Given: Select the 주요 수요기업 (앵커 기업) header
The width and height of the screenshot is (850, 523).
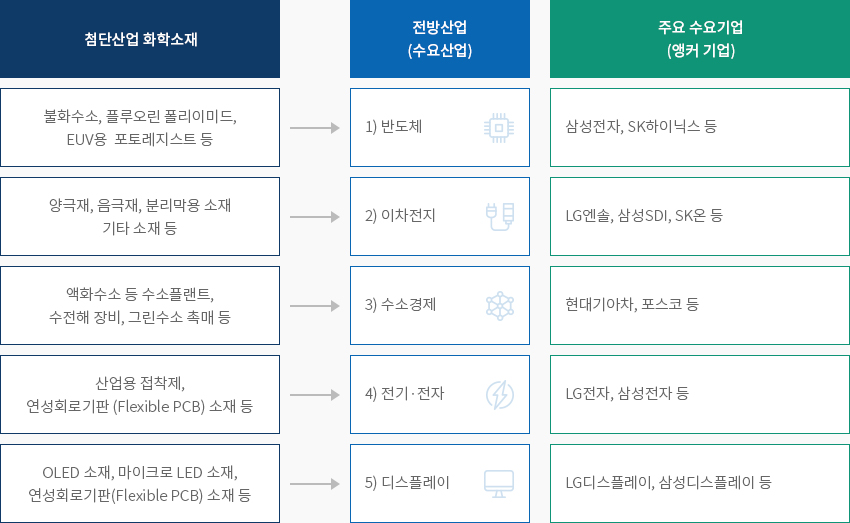Looking at the screenshot, I should tap(700, 39).
